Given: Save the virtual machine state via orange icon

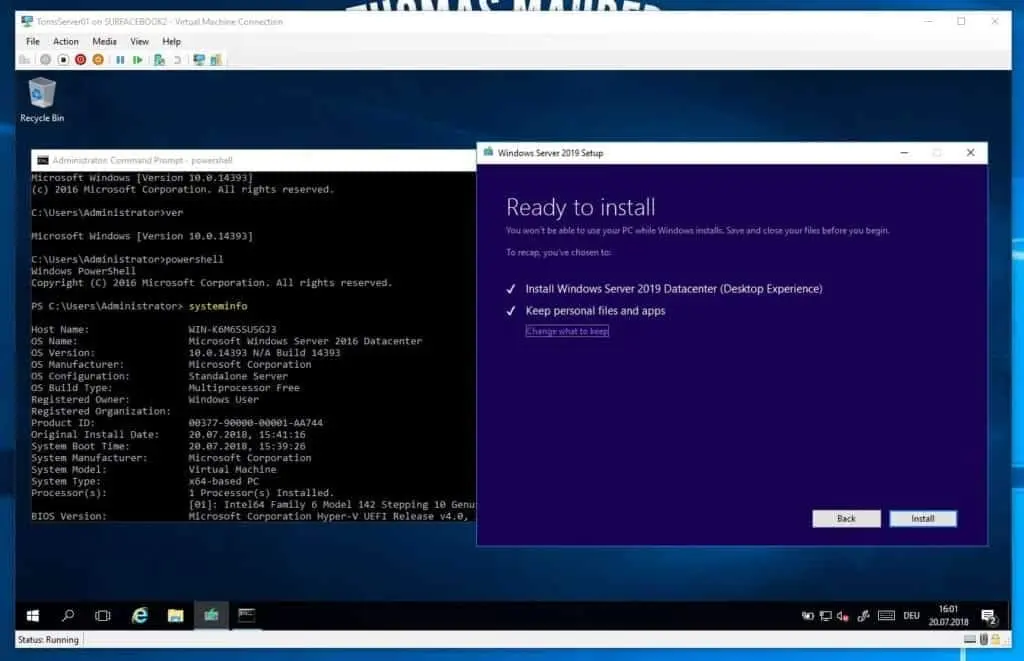Looking at the screenshot, I should (x=97, y=59).
